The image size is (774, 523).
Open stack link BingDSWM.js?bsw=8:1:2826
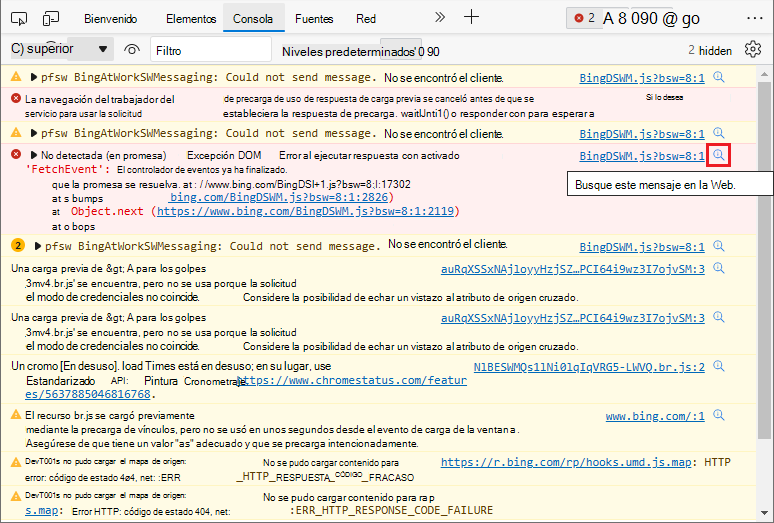[279, 197]
